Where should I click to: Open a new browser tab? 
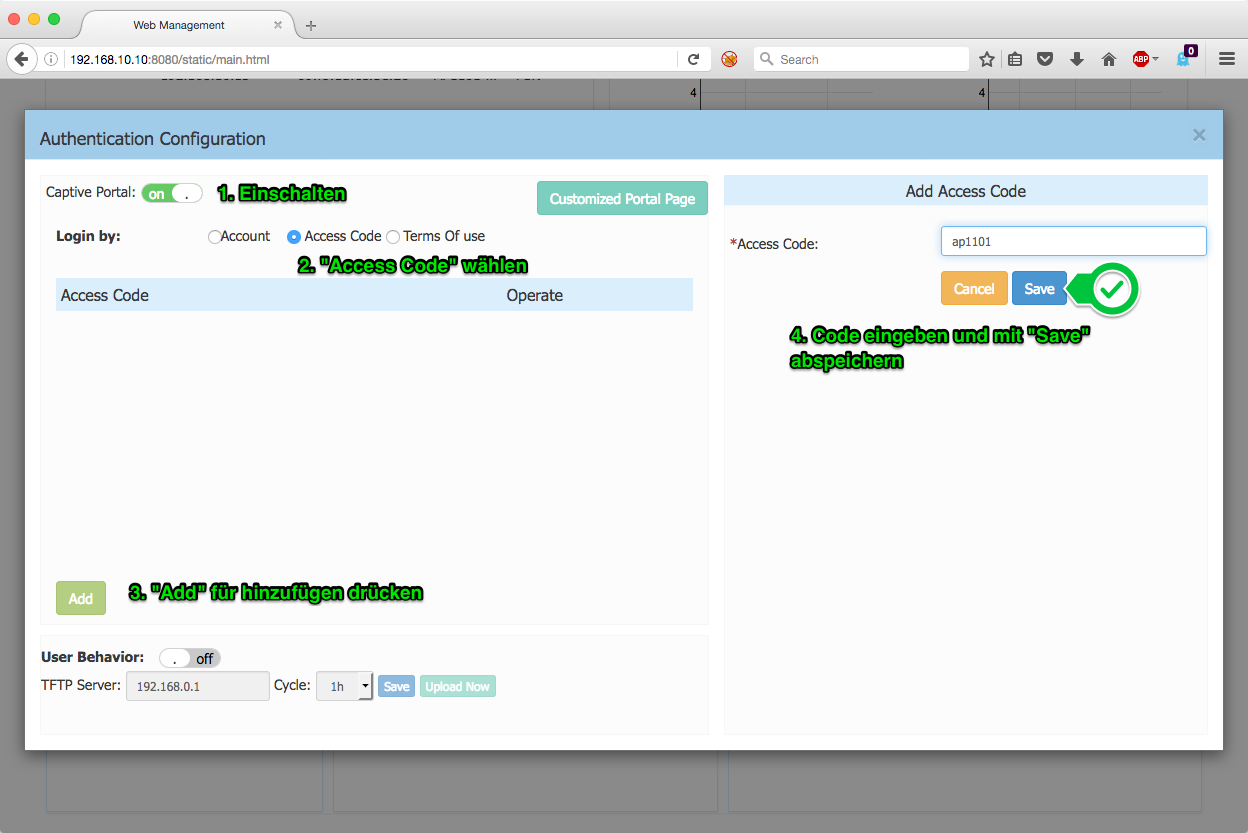coord(311,25)
